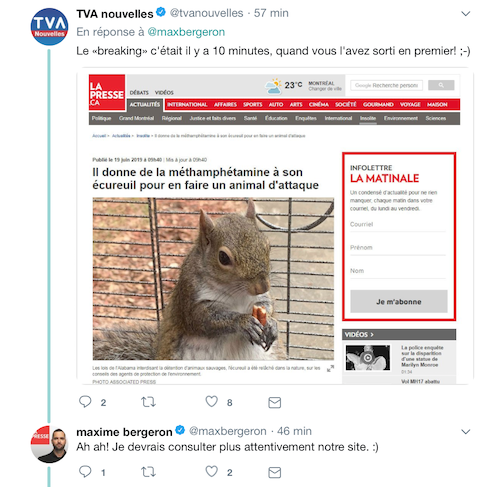Send TVA nouvelles tweet via direct message
This screenshot has width=500, height=487.
click(x=274, y=403)
